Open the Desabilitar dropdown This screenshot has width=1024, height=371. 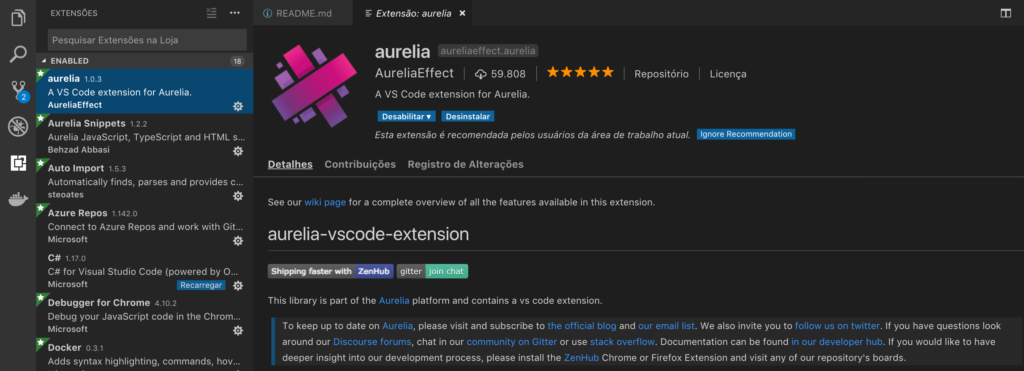(406, 116)
